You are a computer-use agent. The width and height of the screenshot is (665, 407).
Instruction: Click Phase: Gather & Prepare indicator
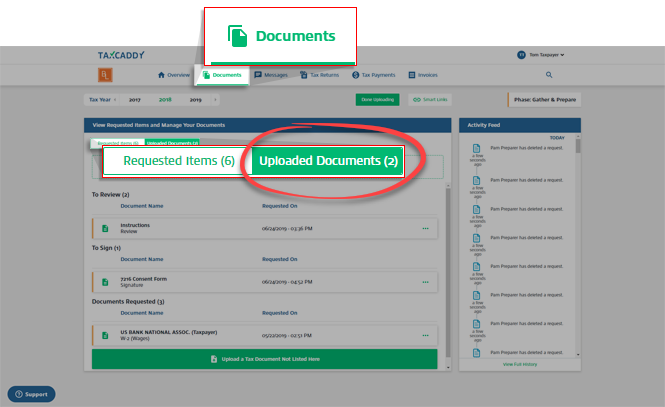point(544,100)
